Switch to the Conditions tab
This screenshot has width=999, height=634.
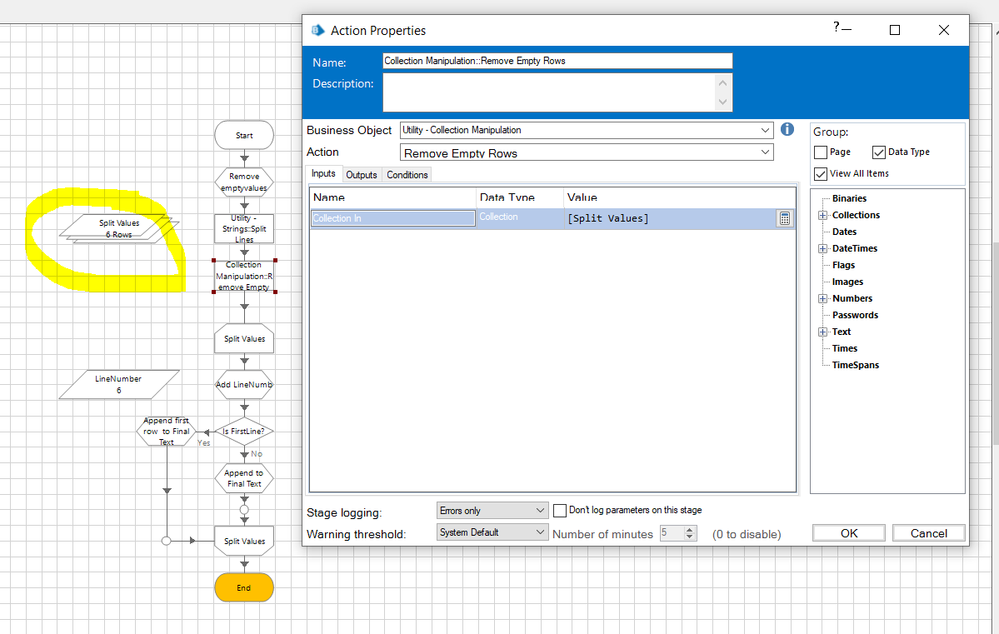(407, 175)
